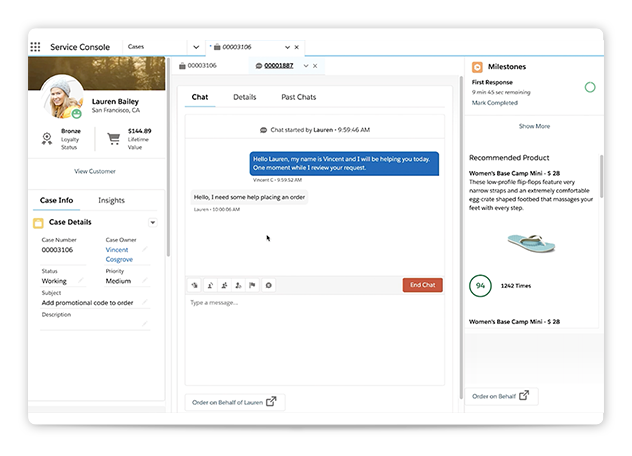Screen dimensions: 632x456
Task: Click Lauren Bailey's profile photo
Action: (x=62, y=100)
